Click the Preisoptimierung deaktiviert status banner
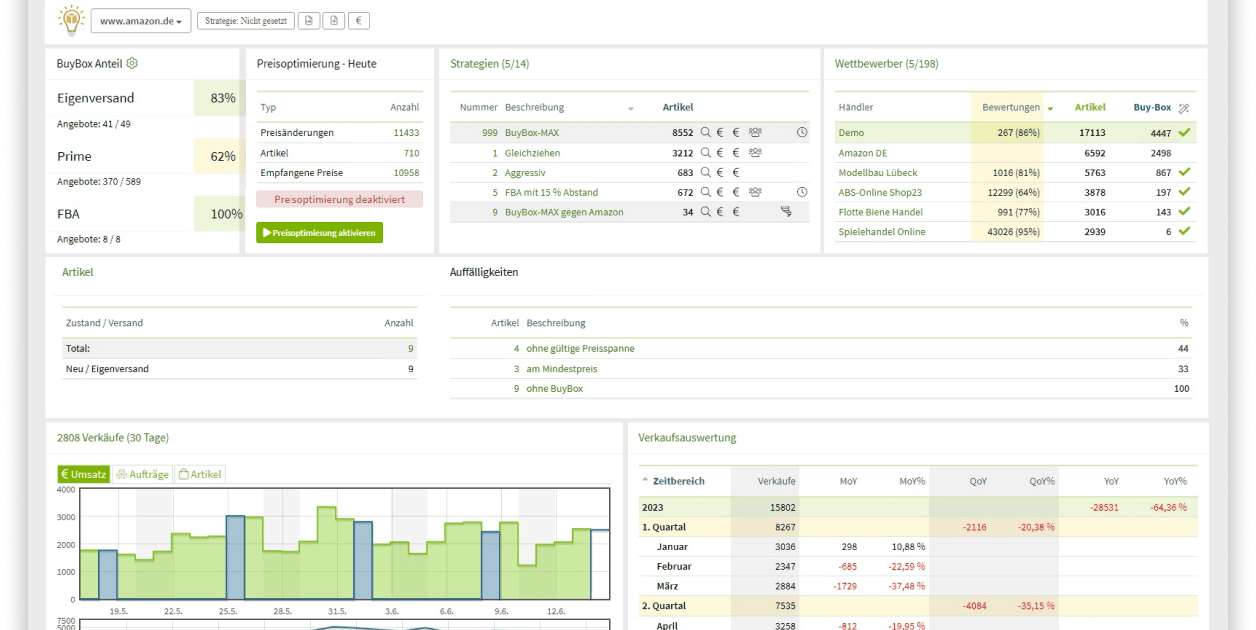Image resolution: width=1256 pixels, height=630 pixels. tap(339, 199)
